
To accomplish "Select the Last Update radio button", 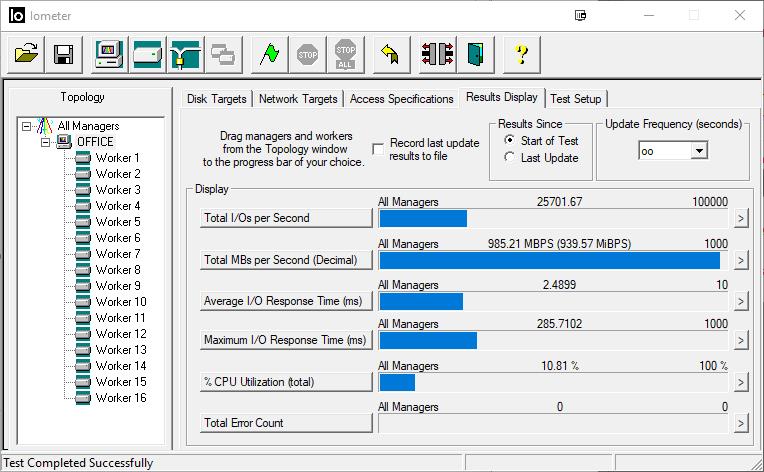I will (510, 158).
